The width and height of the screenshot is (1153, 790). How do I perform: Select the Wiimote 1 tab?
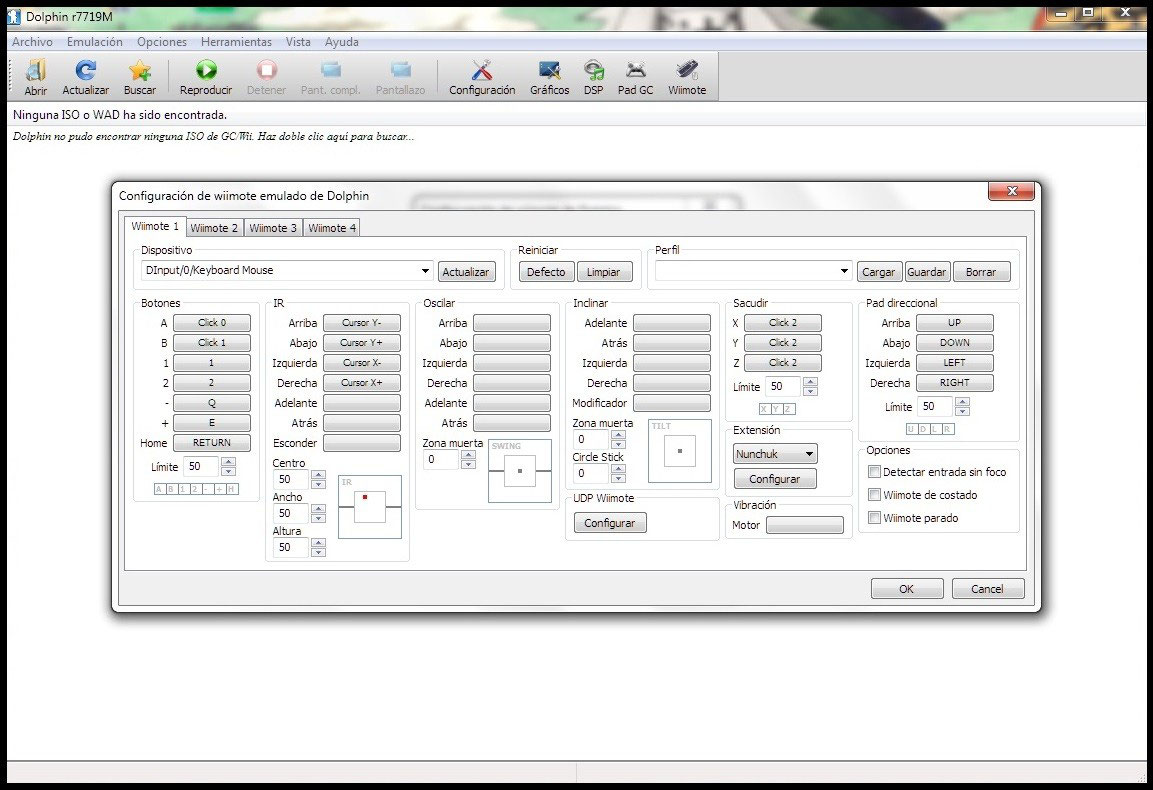pos(155,227)
